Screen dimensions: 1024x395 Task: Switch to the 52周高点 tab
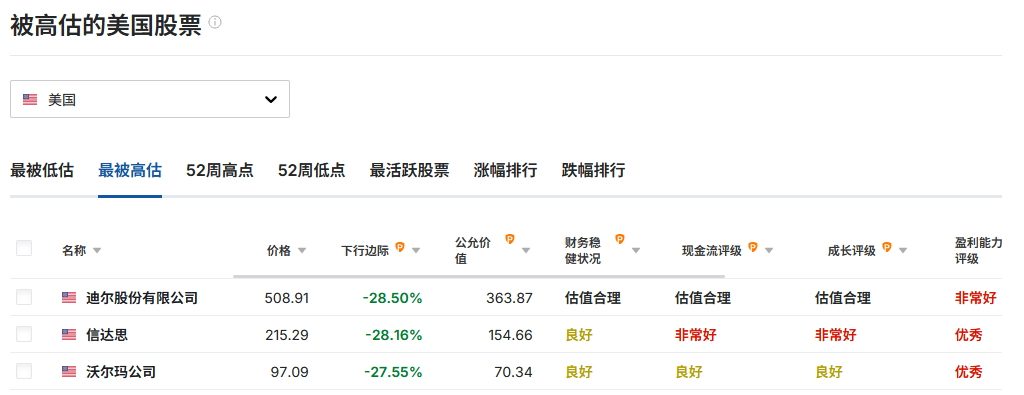pyautogui.click(x=220, y=171)
